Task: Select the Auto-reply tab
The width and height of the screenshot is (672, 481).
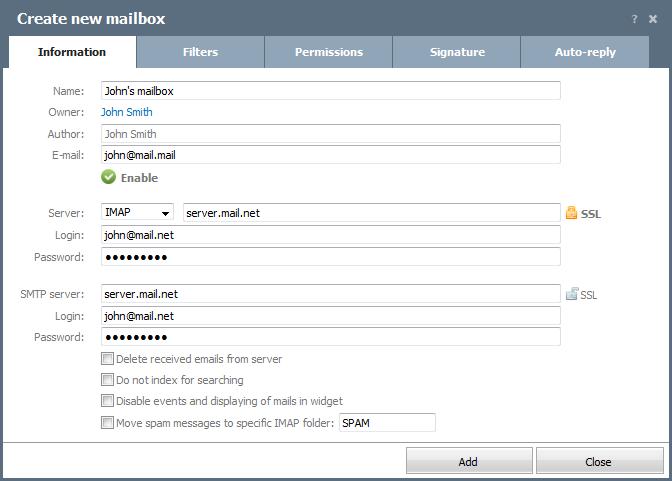Action: click(x=585, y=52)
